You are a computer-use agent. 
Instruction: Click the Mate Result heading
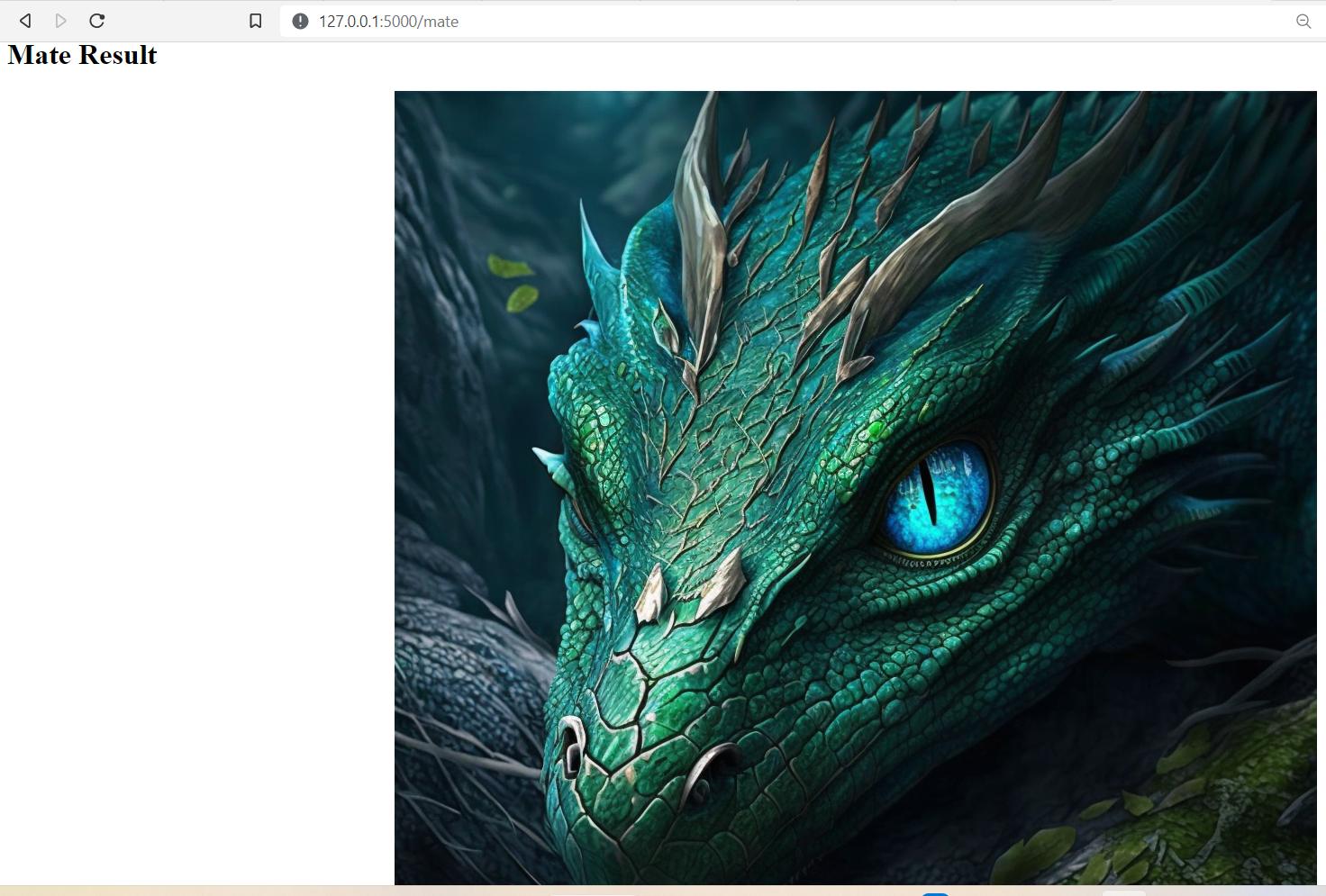point(81,55)
